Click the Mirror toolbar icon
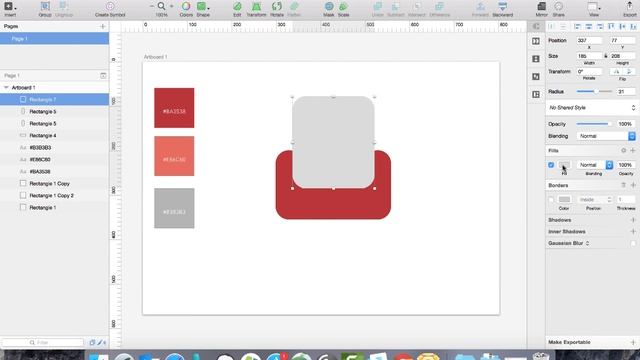Viewport: 640px width, 360px height. click(542, 6)
